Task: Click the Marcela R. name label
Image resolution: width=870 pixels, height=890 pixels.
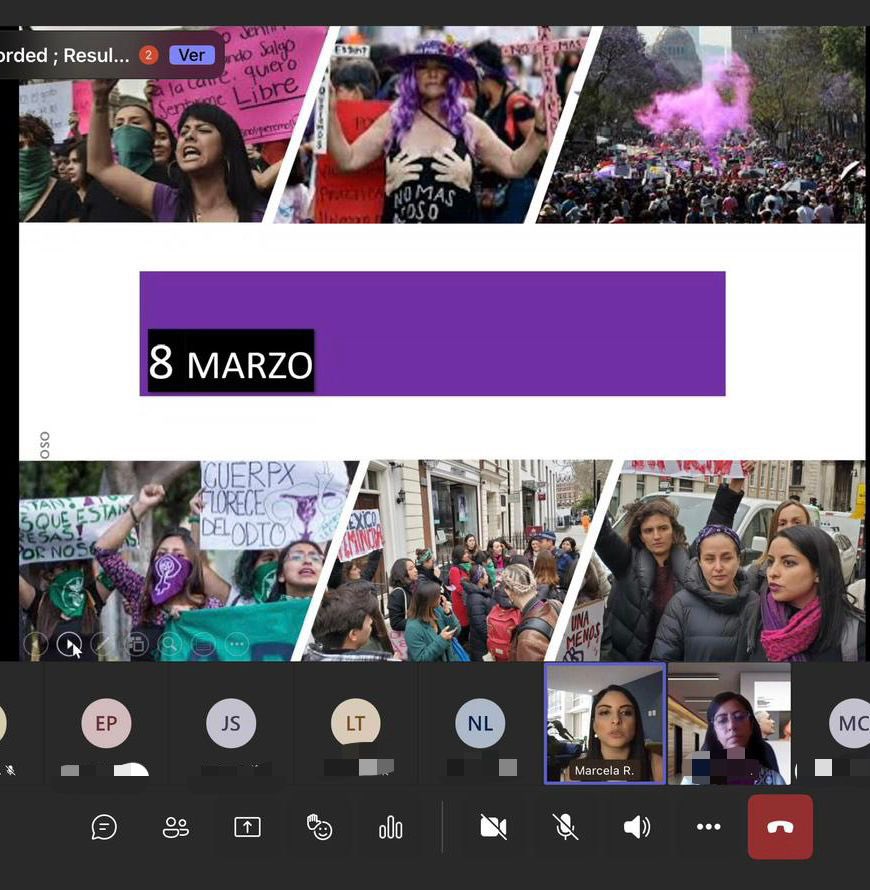Action: [604, 770]
